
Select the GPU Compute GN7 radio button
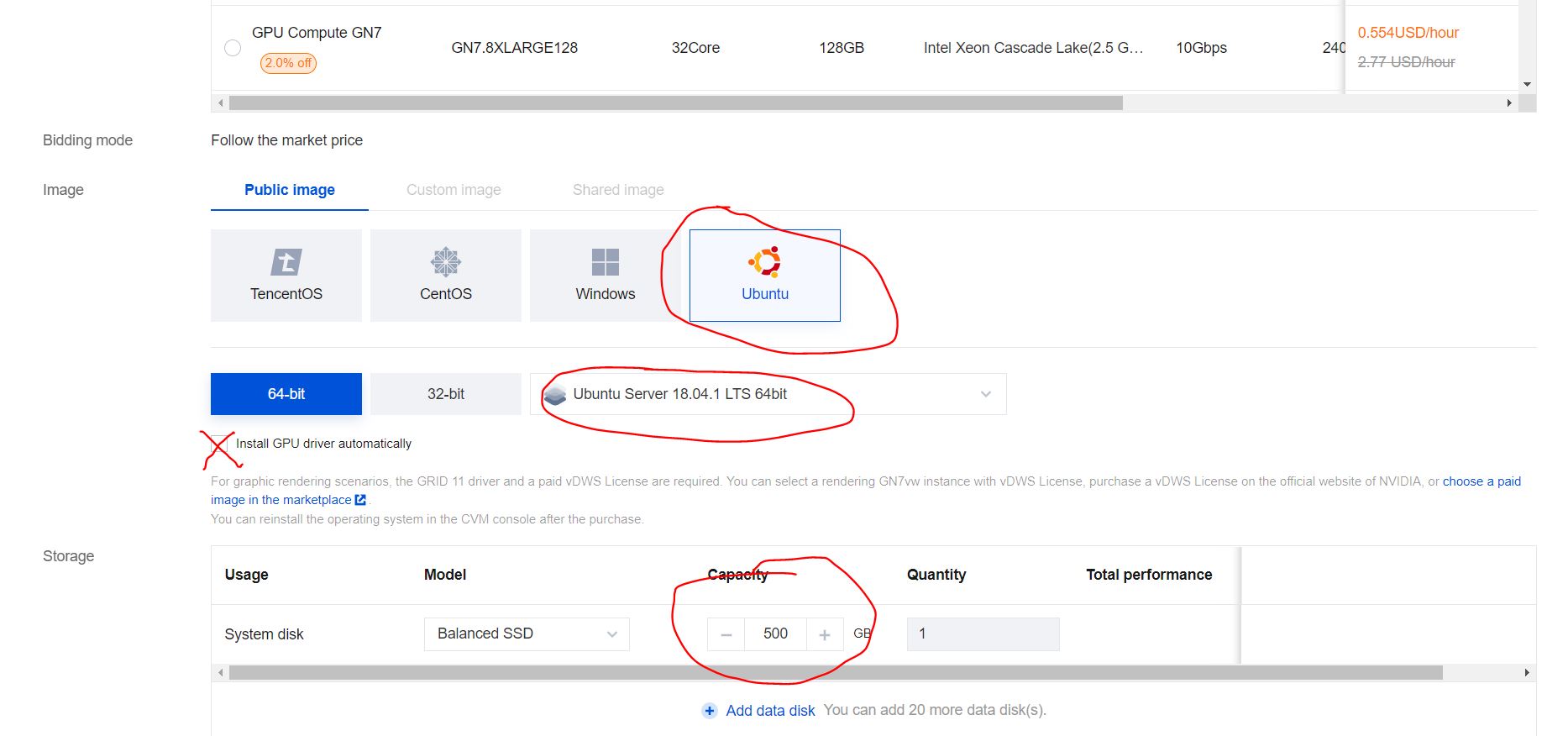point(233,48)
